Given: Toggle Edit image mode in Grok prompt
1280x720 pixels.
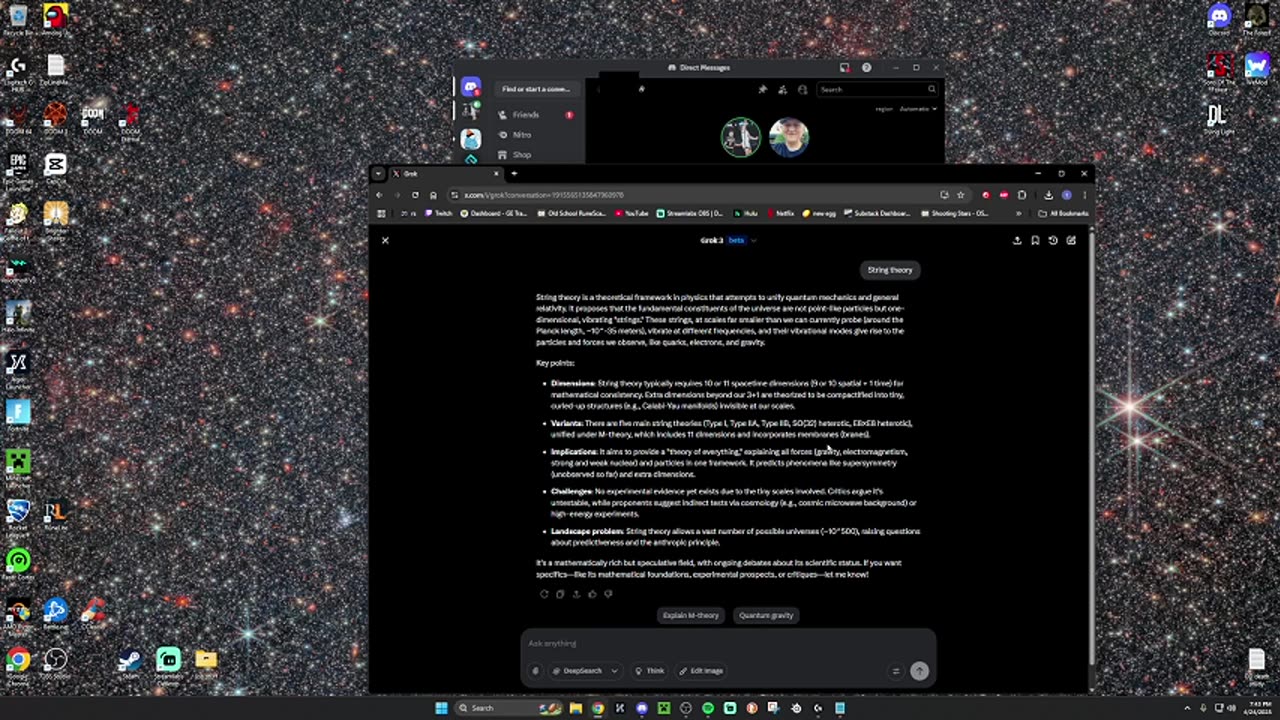Looking at the screenshot, I should point(700,671).
